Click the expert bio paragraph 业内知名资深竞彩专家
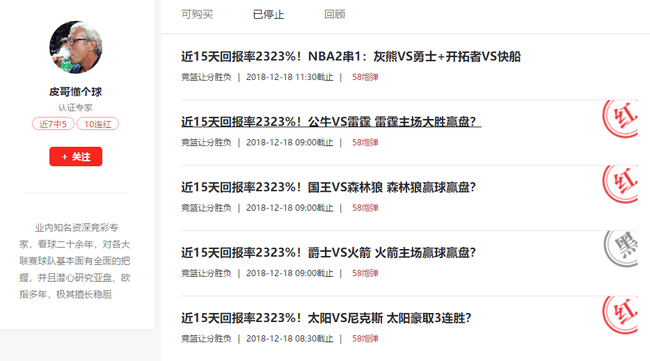Image resolution: width=650 pixels, height=361 pixels. tap(75, 261)
